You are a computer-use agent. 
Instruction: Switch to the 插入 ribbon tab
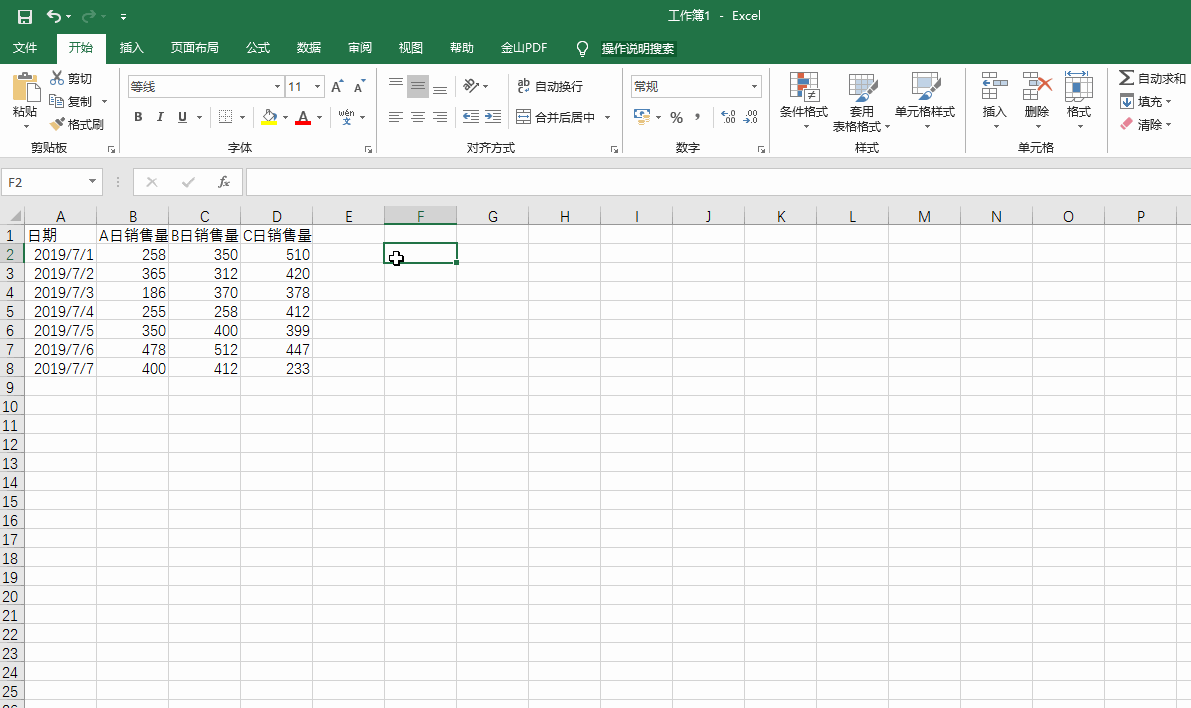pos(131,48)
